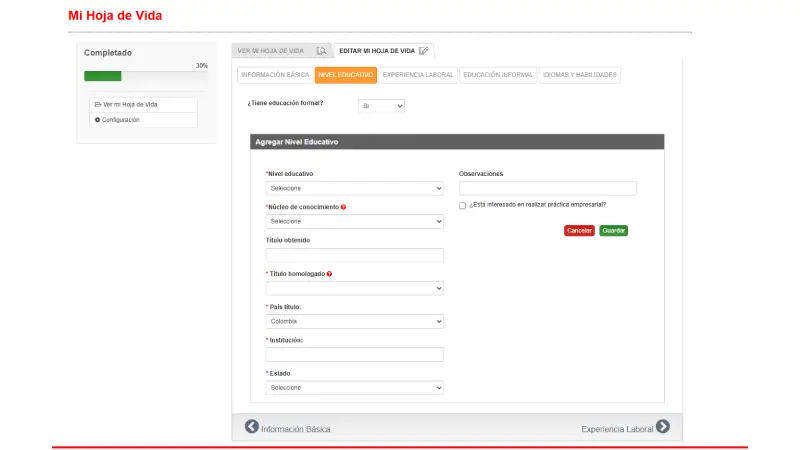Switch to the Idiomas y Habilidades tab
800x450 pixels.
pos(579,75)
